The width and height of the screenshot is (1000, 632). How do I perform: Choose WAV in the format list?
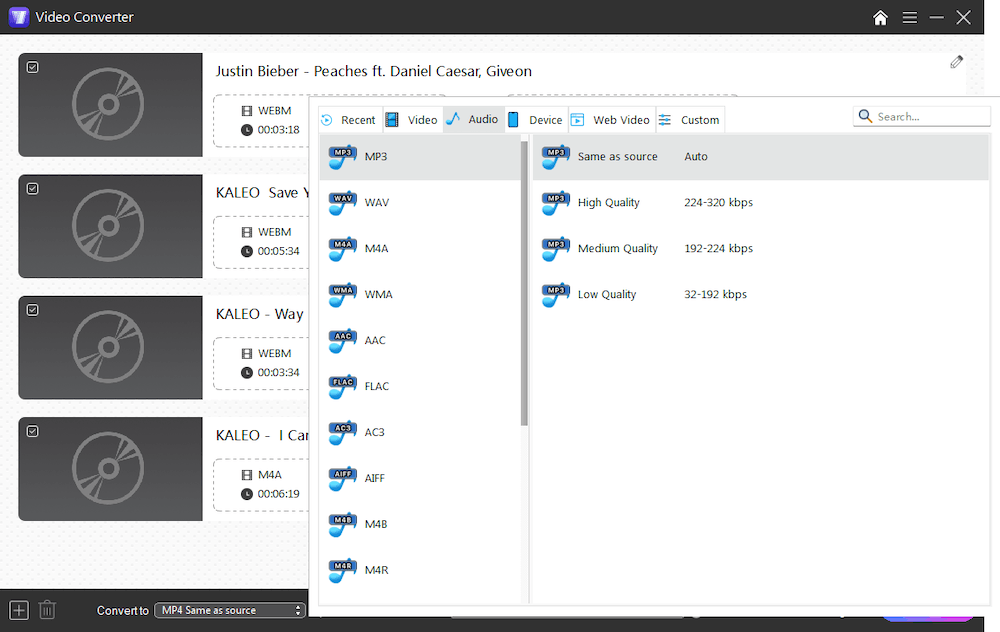[420, 203]
